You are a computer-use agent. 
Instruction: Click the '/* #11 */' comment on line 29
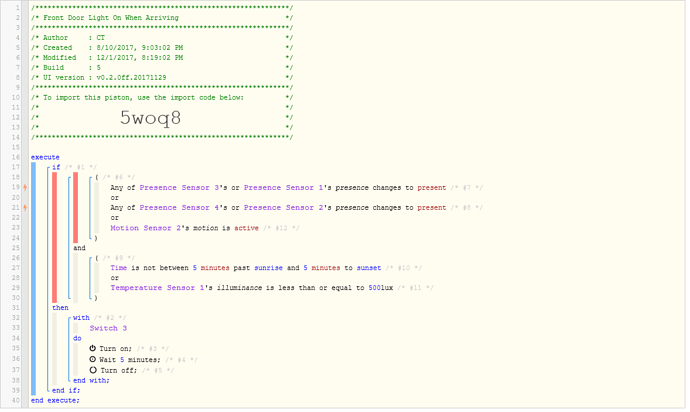(415, 288)
